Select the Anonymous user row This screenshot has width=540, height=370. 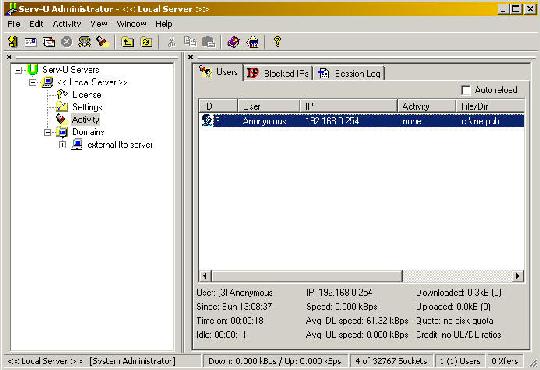point(362,121)
